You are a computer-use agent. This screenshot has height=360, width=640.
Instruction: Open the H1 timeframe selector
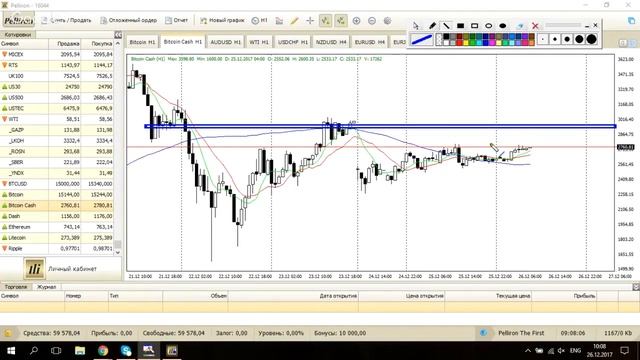(x=260, y=20)
